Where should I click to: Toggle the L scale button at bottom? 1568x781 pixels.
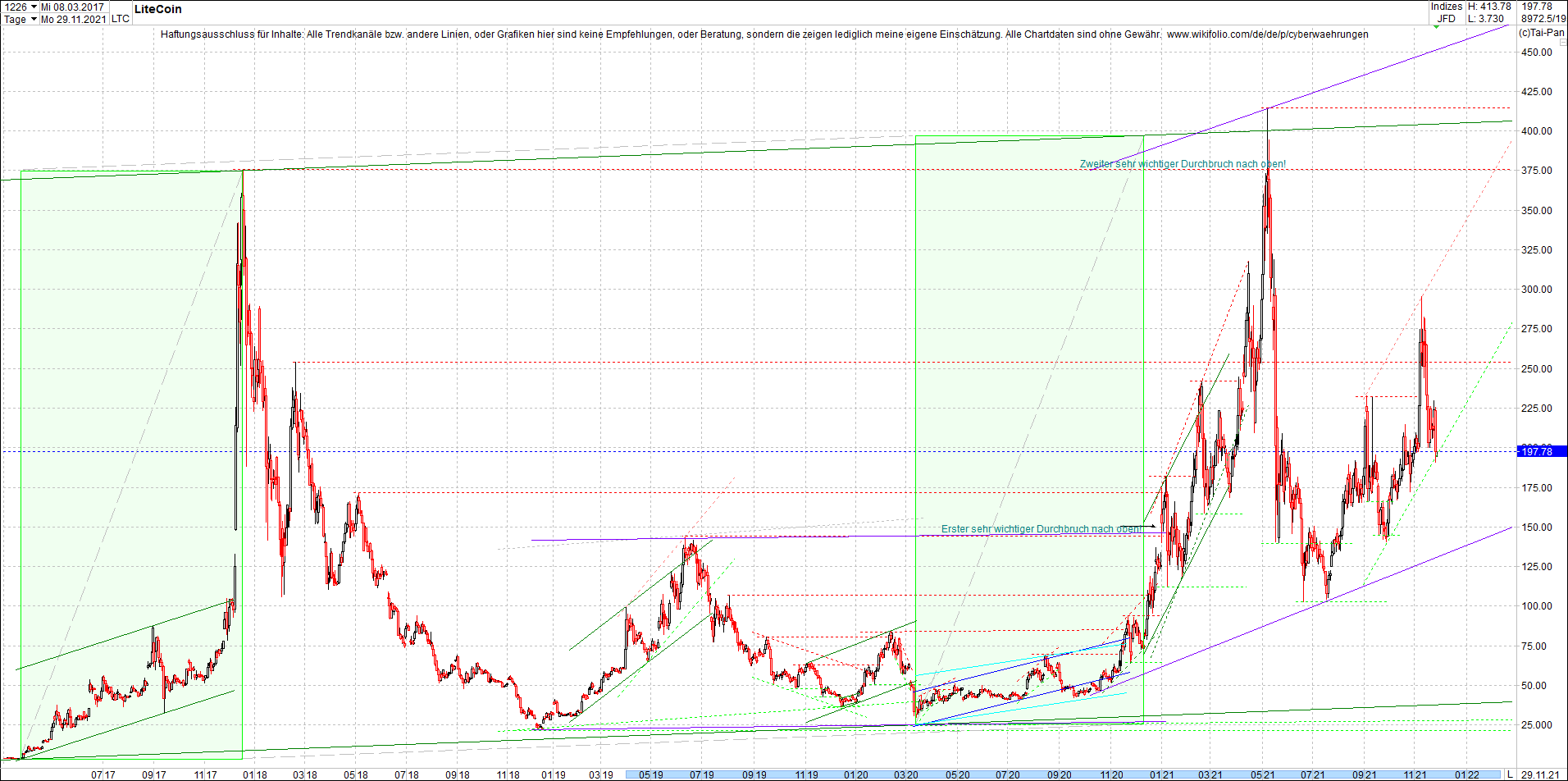1510,774
